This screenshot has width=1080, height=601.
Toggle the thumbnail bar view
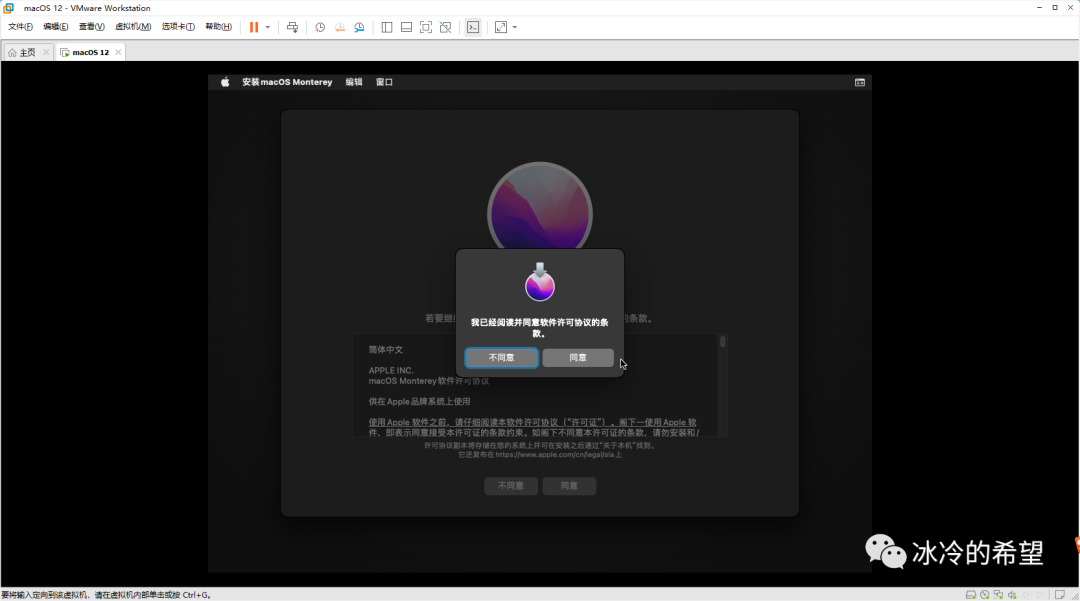[x=406, y=27]
